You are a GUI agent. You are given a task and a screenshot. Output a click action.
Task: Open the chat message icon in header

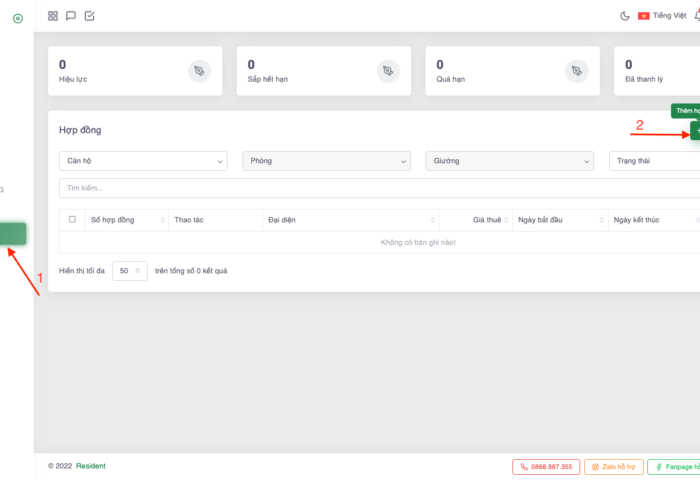[x=71, y=16]
